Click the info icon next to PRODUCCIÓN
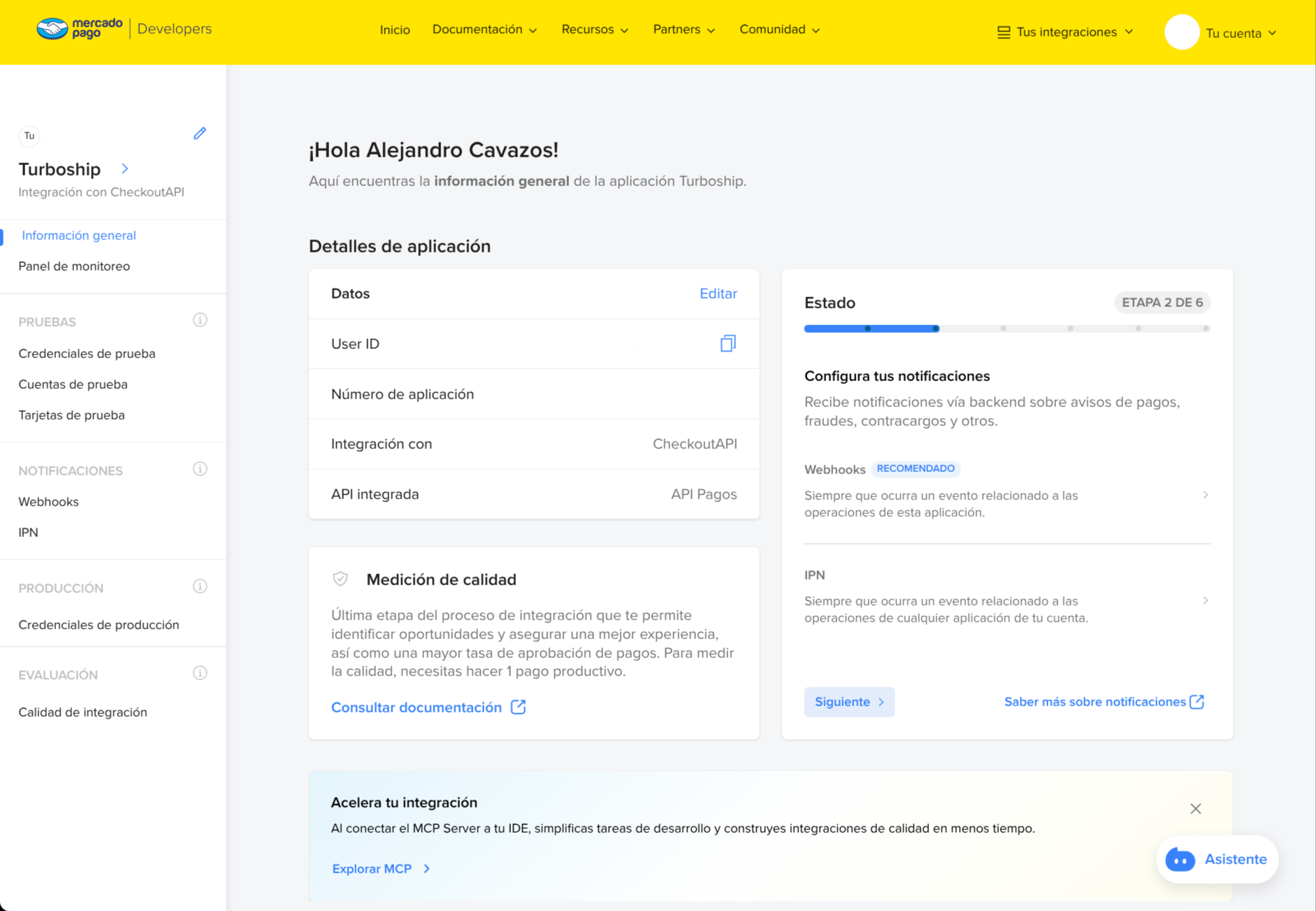1316x911 pixels. (200, 587)
